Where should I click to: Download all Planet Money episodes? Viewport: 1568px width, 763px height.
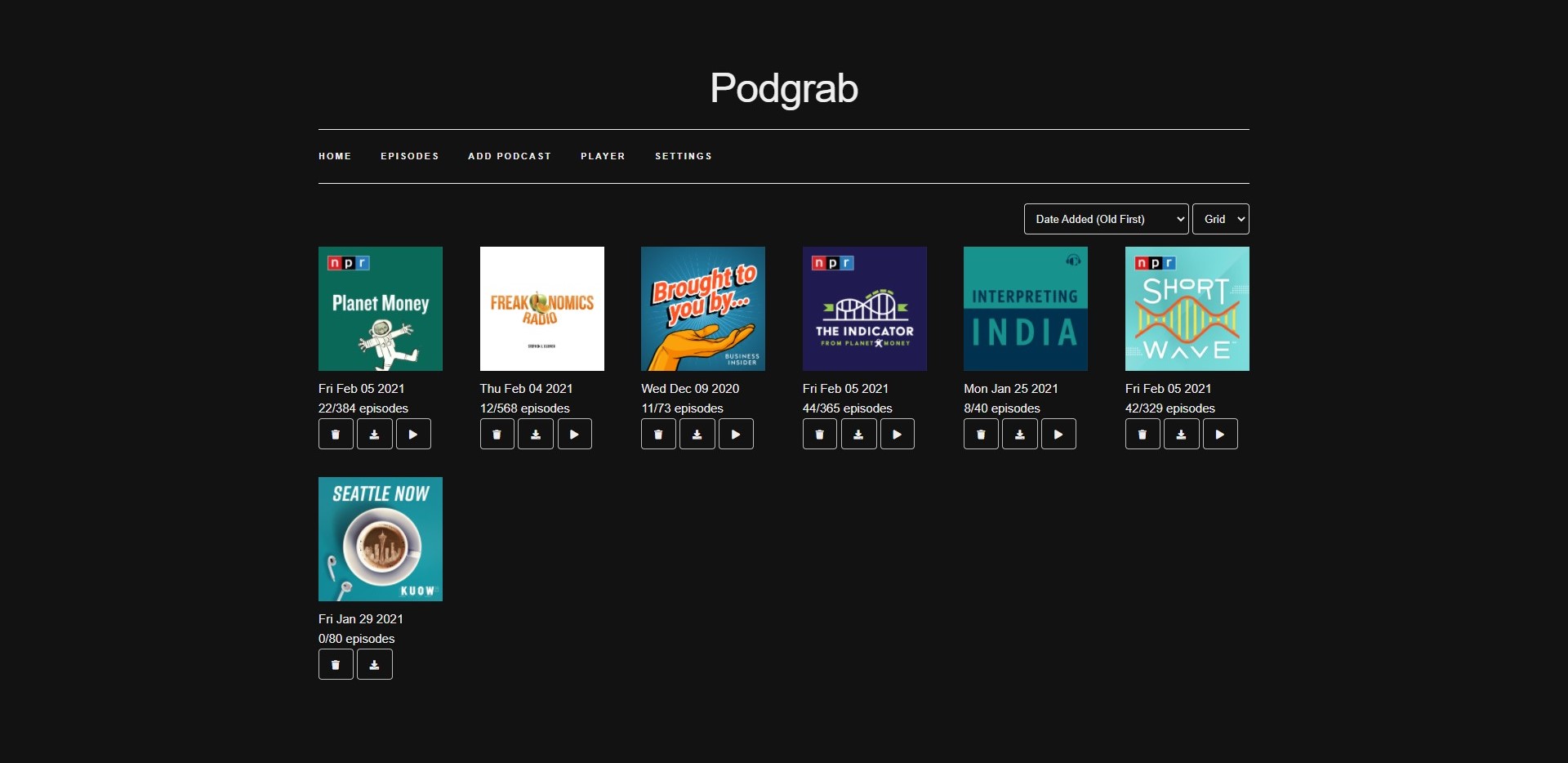[x=375, y=434]
